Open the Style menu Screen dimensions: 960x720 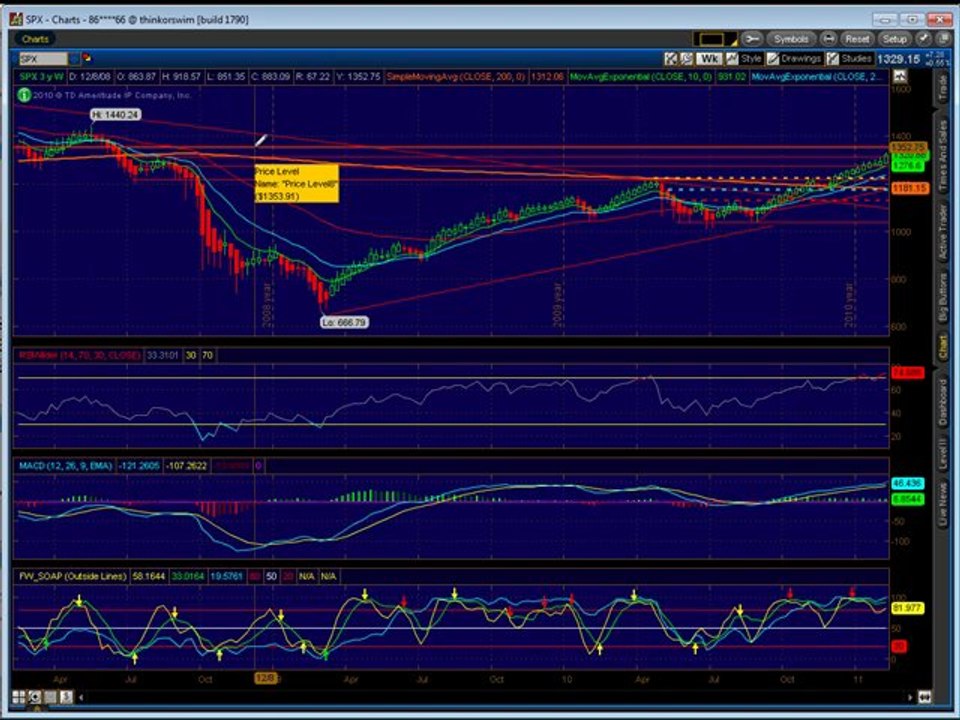[743, 59]
